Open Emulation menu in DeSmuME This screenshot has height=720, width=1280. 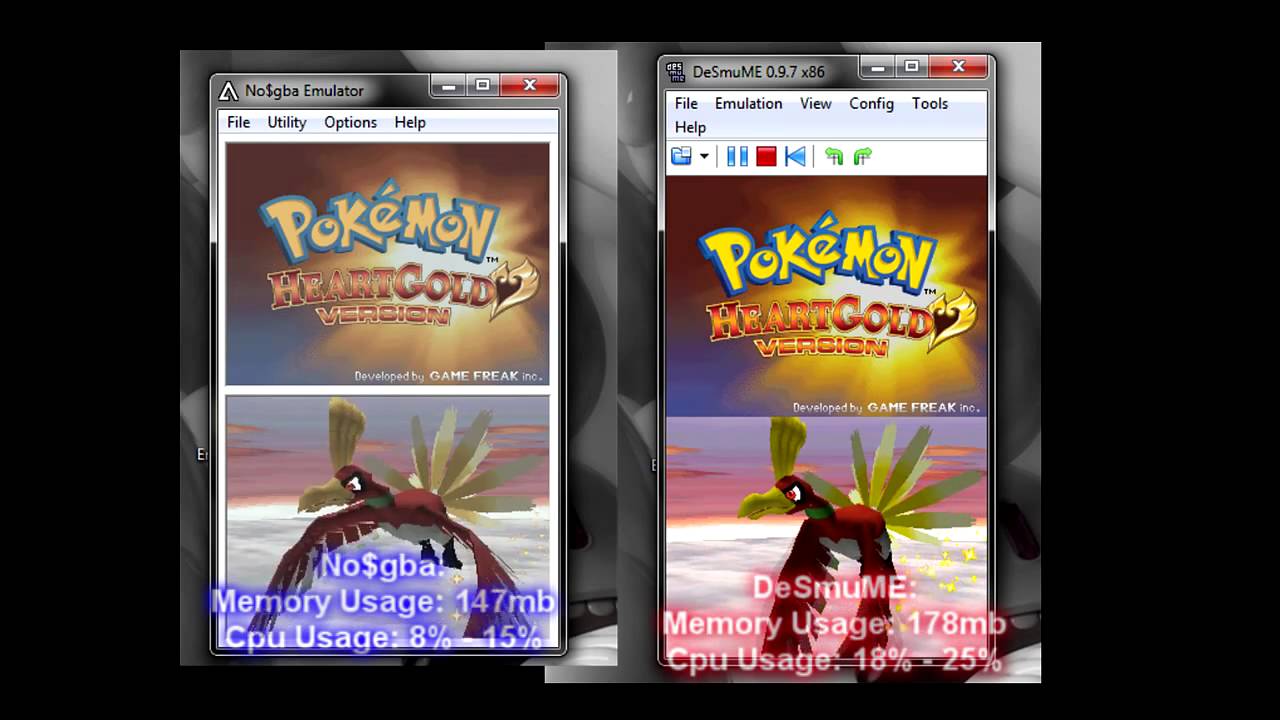click(748, 103)
